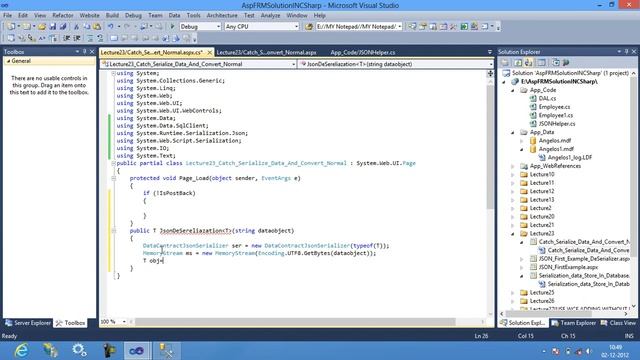The image size is (640, 360).
Task: Start debugging with the green play icon
Action: [172, 27]
